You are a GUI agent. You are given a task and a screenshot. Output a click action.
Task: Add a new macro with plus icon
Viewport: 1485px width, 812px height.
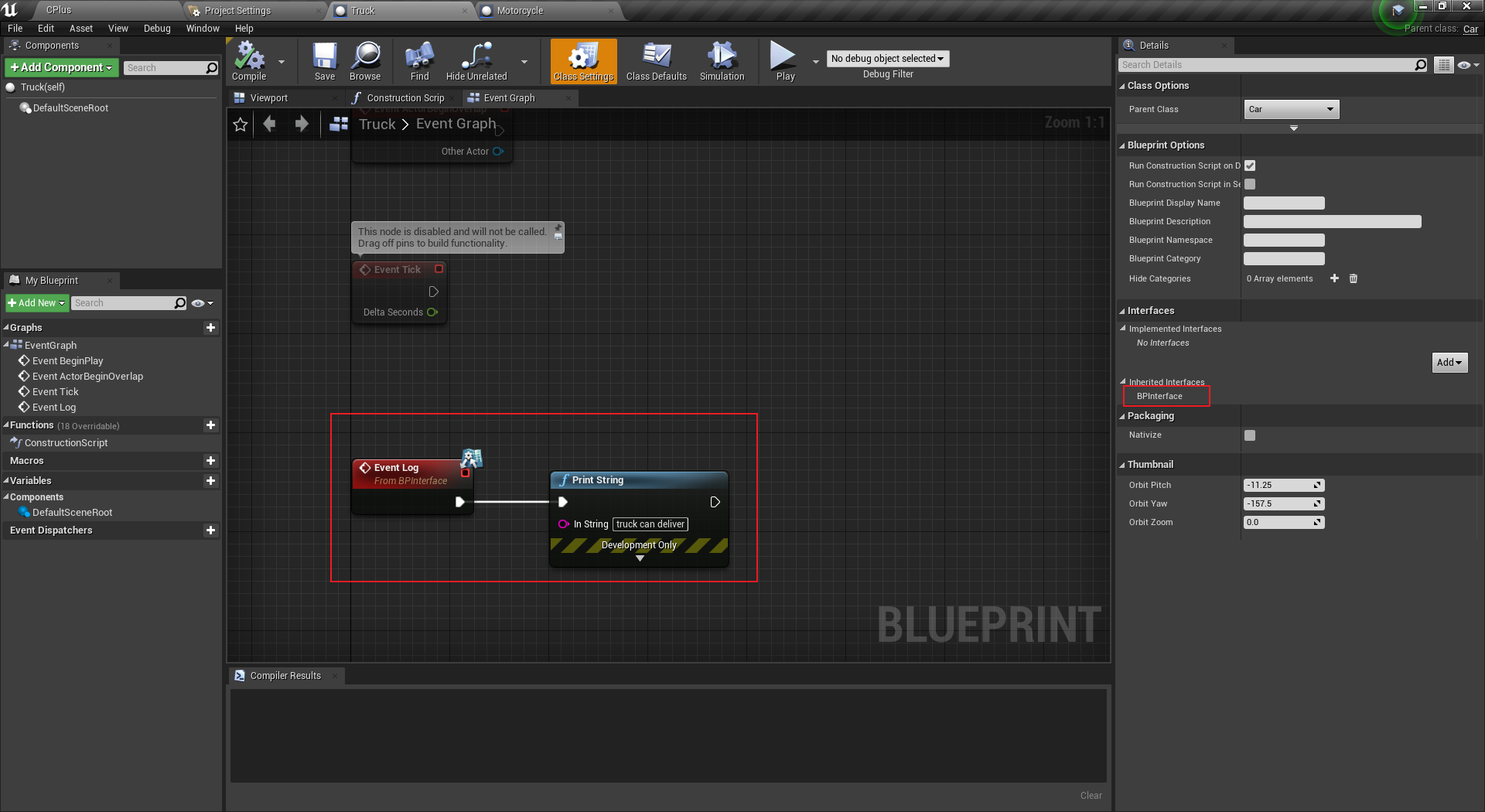point(210,461)
